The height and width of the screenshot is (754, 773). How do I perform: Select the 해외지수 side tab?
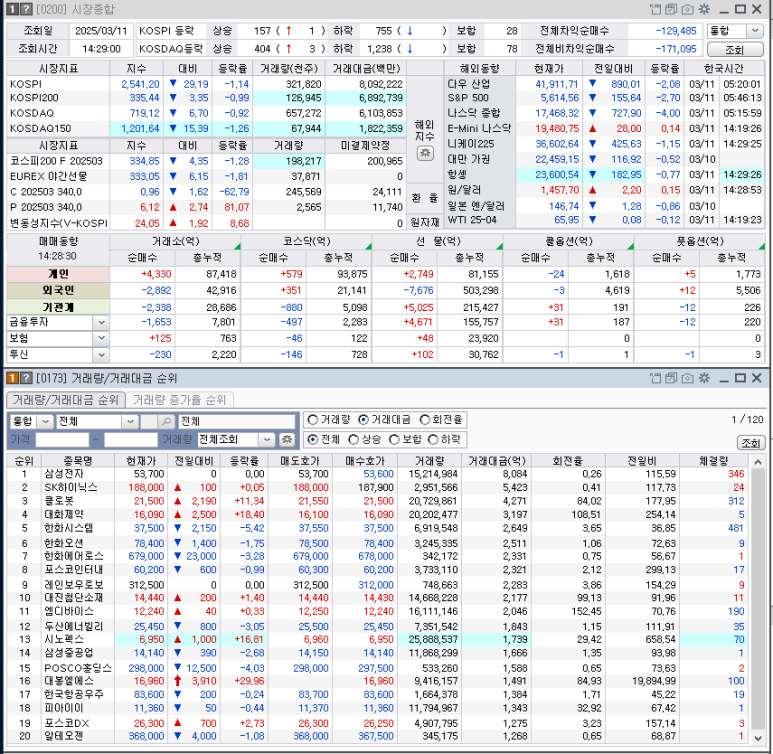pos(424,131)
